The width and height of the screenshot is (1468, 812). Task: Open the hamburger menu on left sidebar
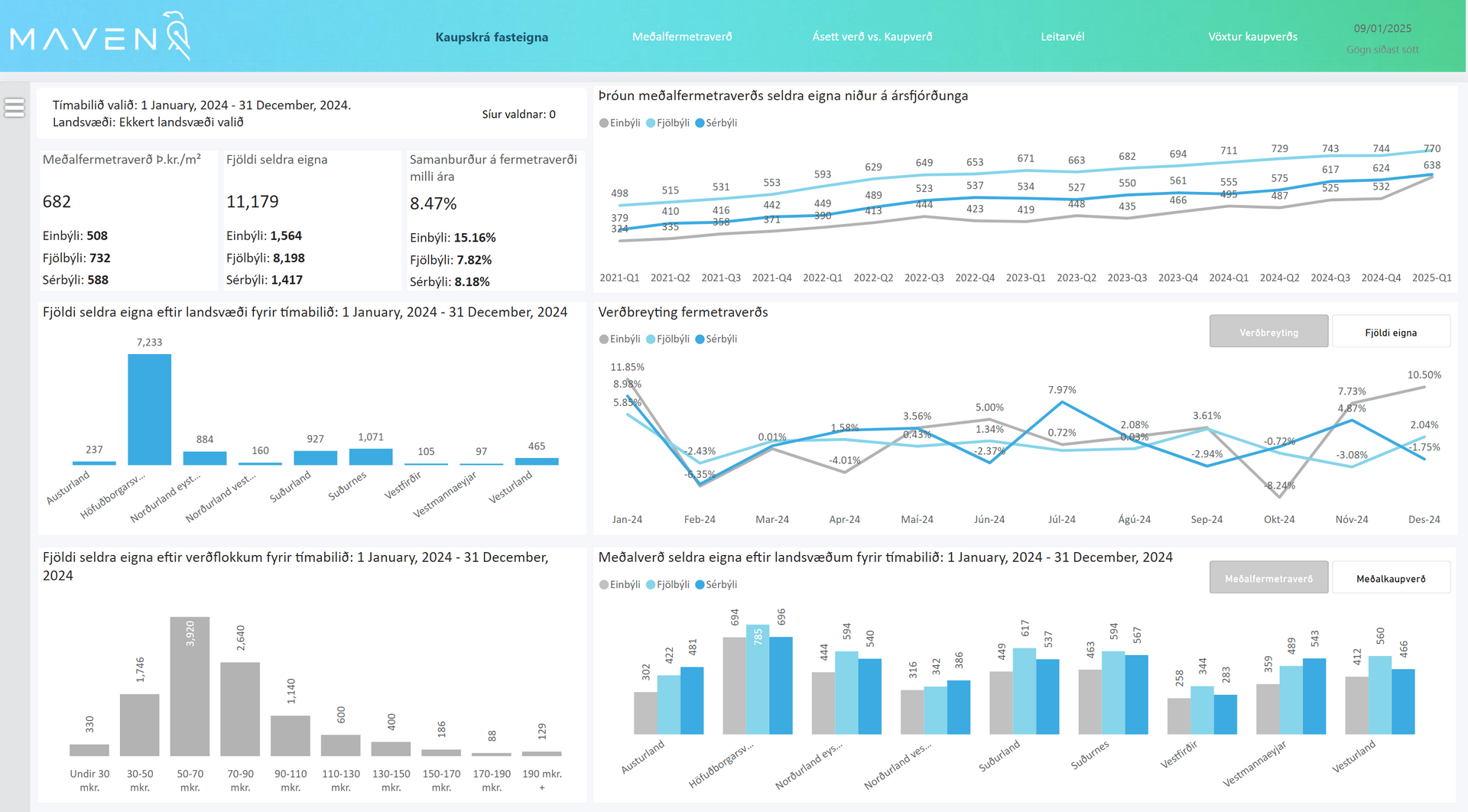point(15,108)
